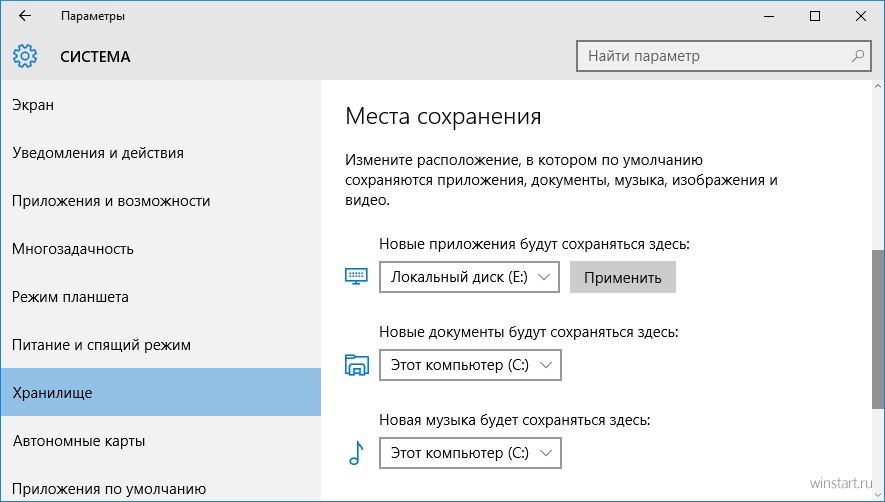The height and width of the screenshot is (502, 885).
Task: Expand the new music location dropdown
Action: click(470, 453)
